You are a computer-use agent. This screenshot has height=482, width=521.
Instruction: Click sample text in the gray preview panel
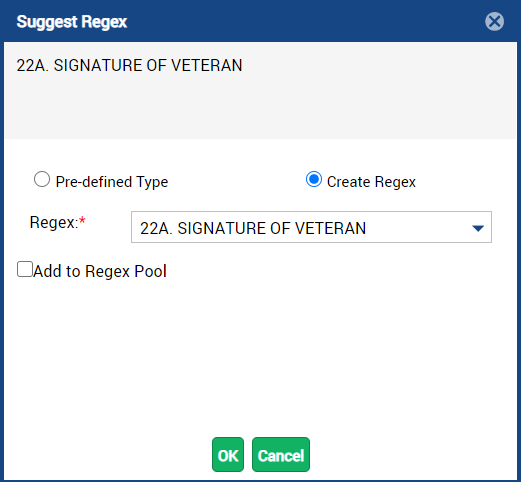pos(129,65)
